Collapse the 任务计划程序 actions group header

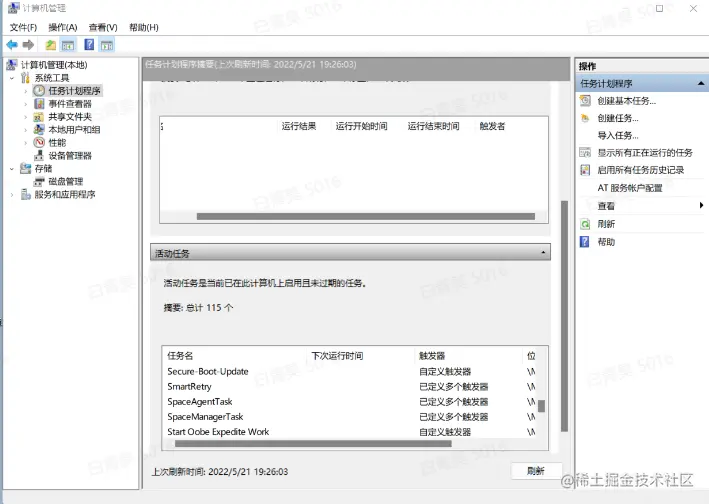tap(700, 83)
